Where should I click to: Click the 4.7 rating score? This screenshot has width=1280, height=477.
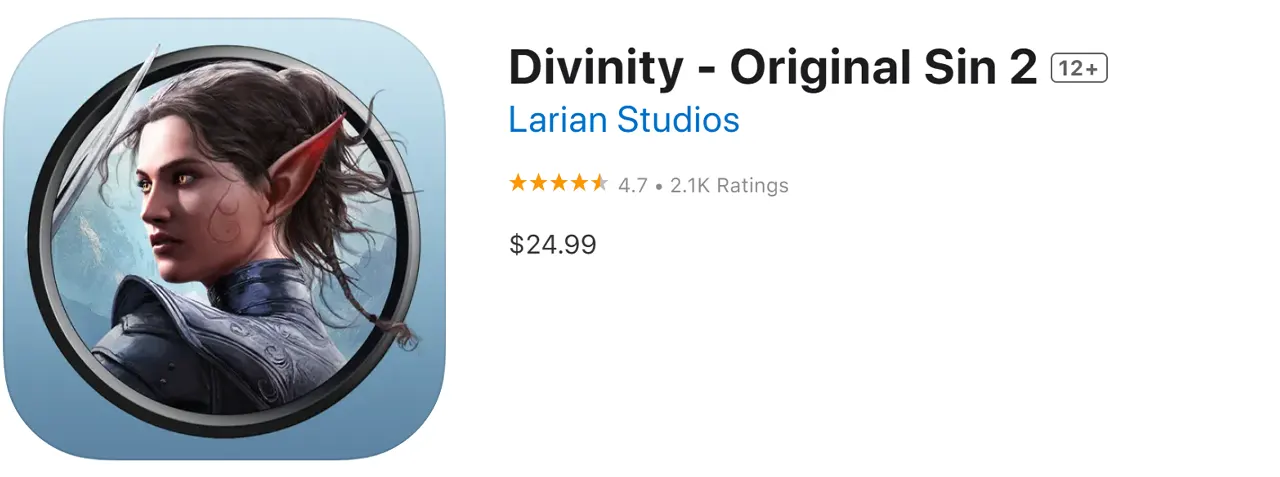tap(633, 185)
